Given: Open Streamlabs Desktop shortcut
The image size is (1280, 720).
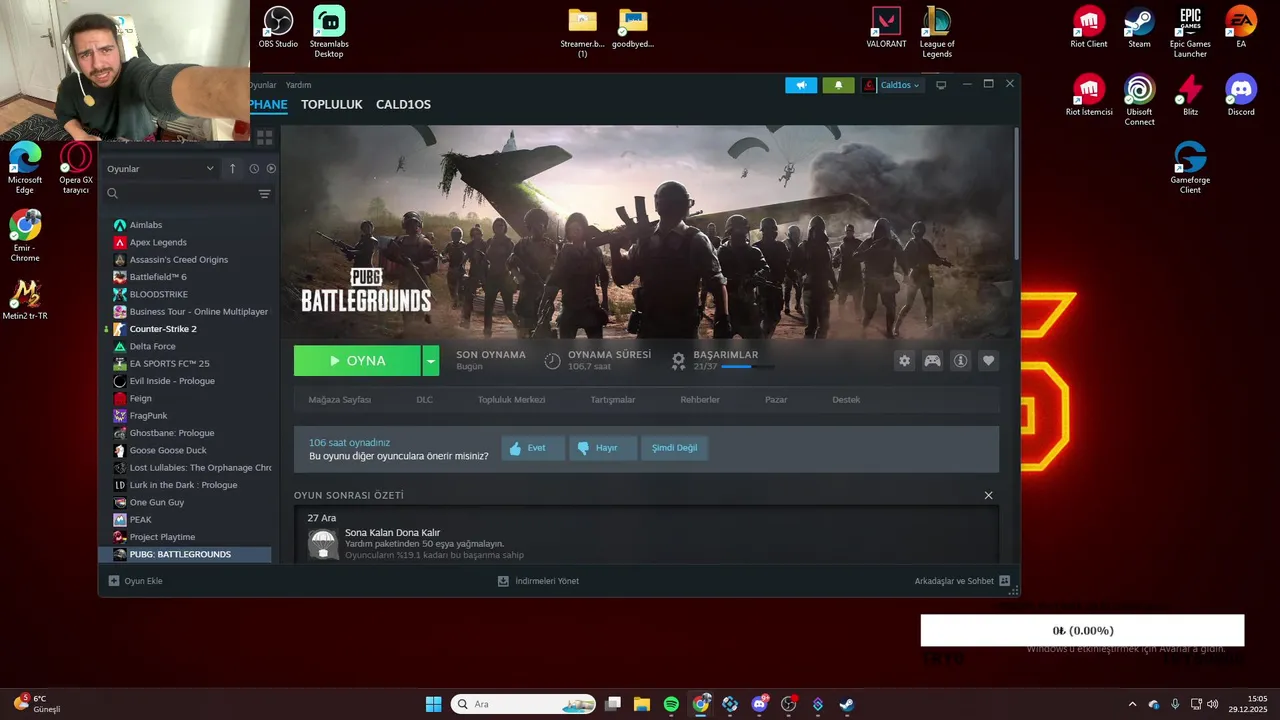Looking at the screenshot, I should (x=329, y=32).
